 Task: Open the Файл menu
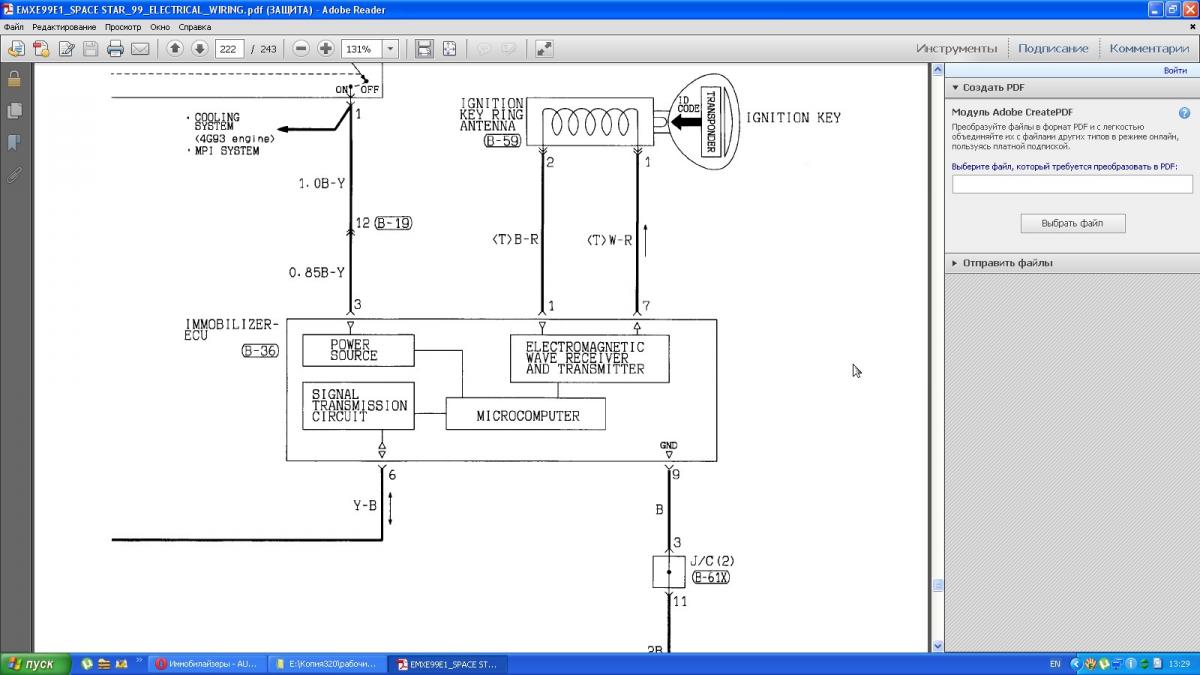pos(14,27)
